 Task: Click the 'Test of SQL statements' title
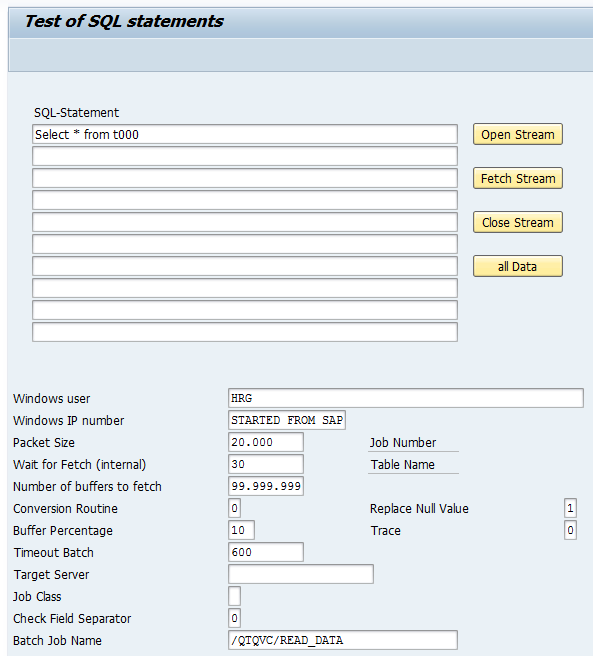pos(124,21)
